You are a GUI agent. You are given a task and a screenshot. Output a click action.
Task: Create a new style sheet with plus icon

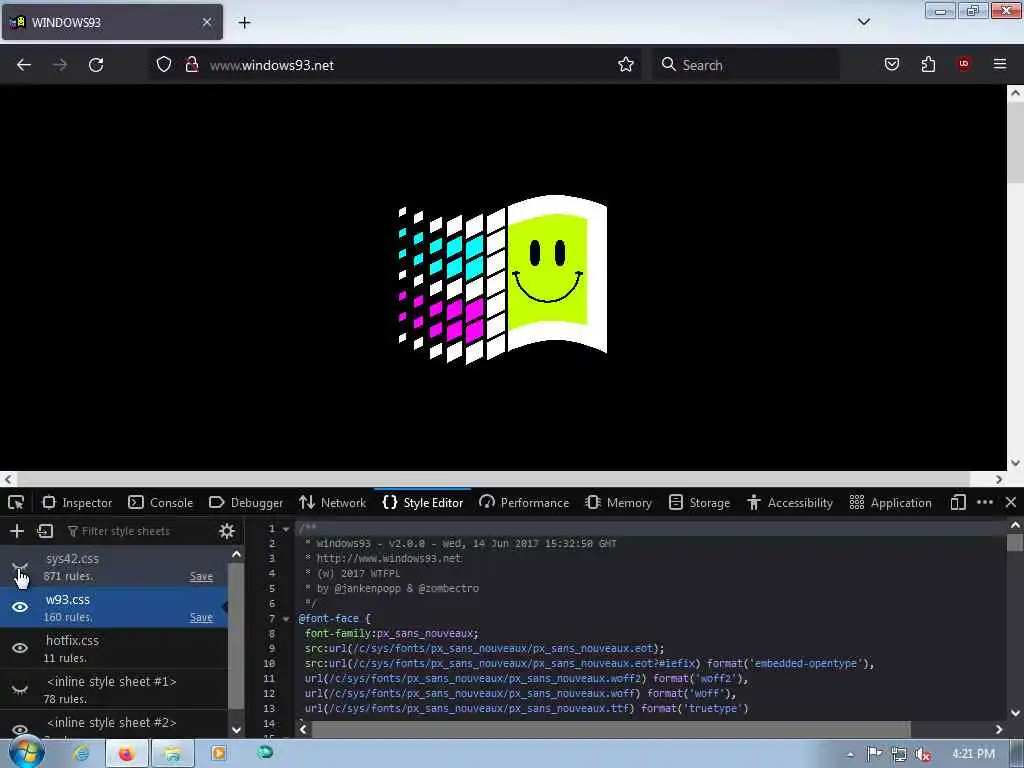click(17, 531)
